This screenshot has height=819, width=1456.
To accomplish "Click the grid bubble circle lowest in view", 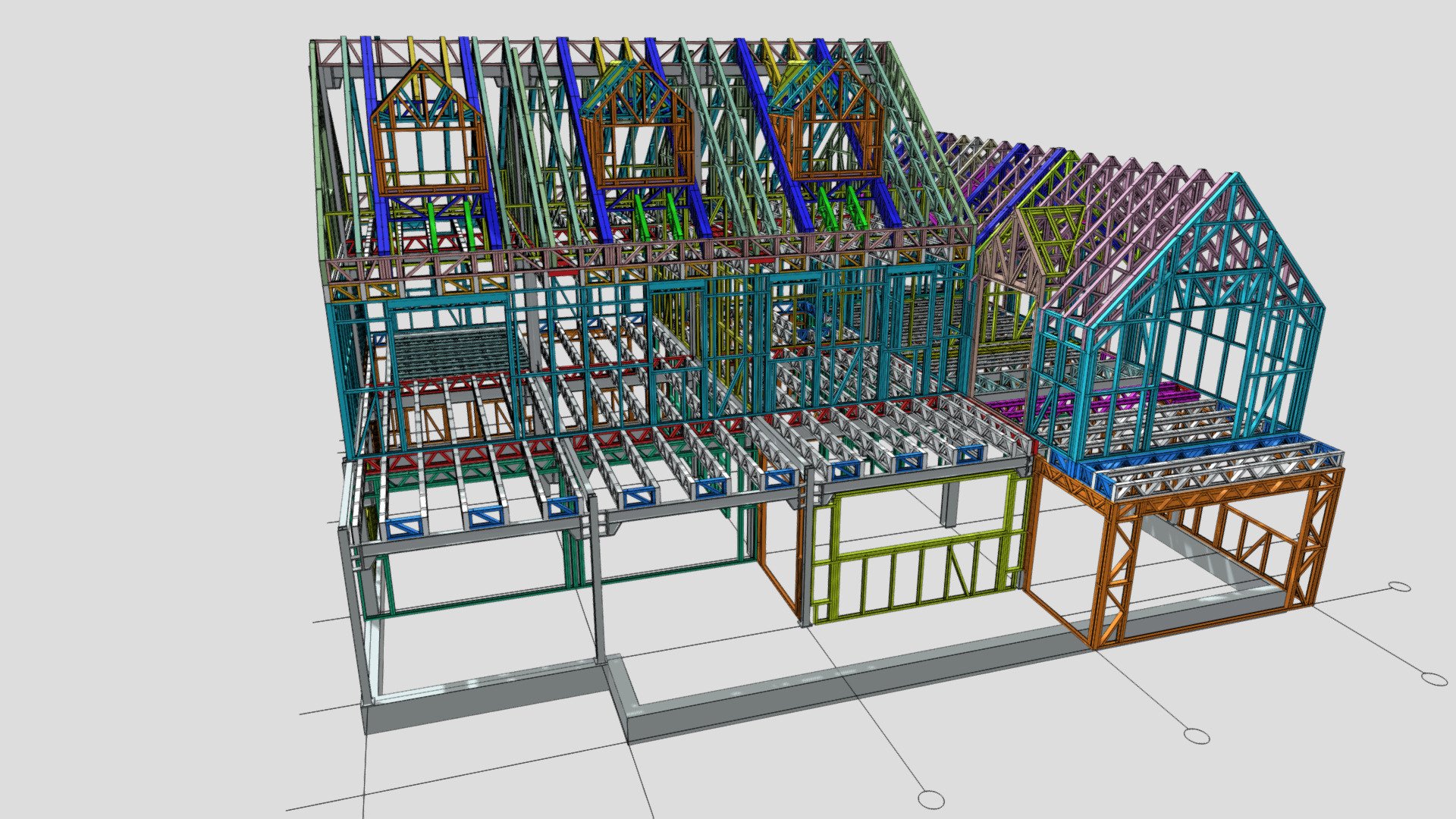I will 930,799.
